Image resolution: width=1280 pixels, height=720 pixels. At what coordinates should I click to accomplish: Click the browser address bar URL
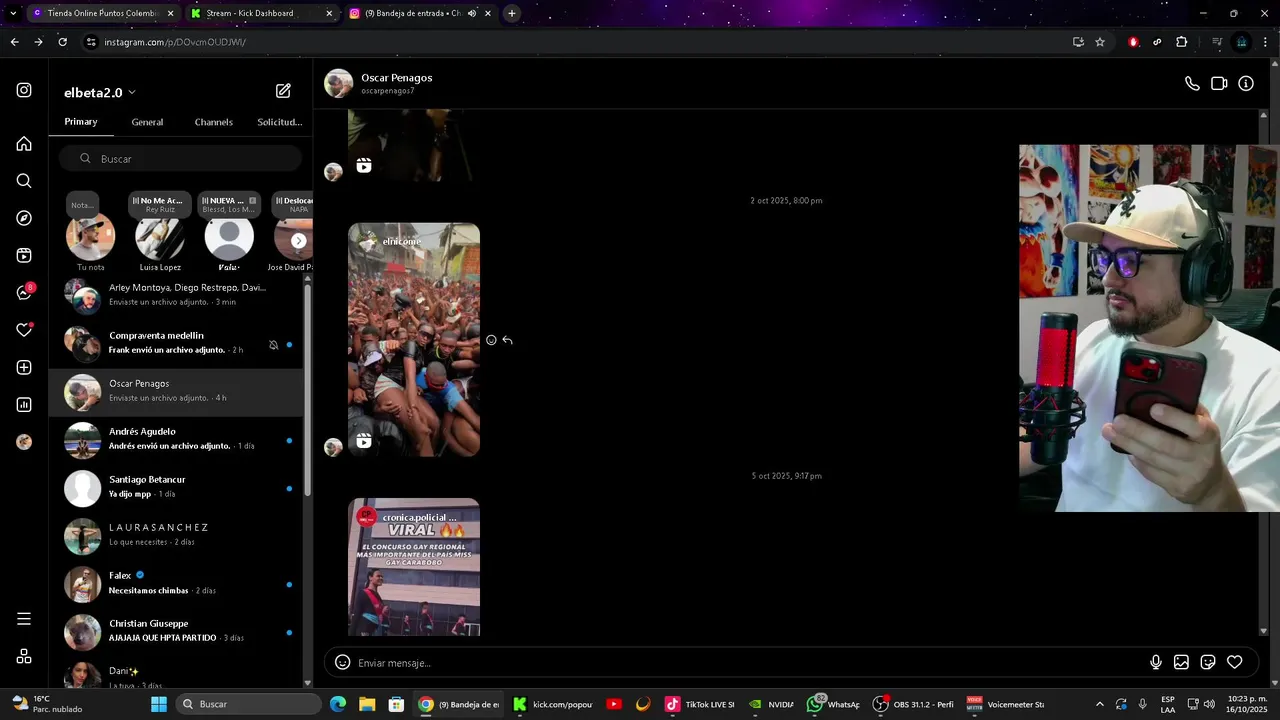(175, 42)
